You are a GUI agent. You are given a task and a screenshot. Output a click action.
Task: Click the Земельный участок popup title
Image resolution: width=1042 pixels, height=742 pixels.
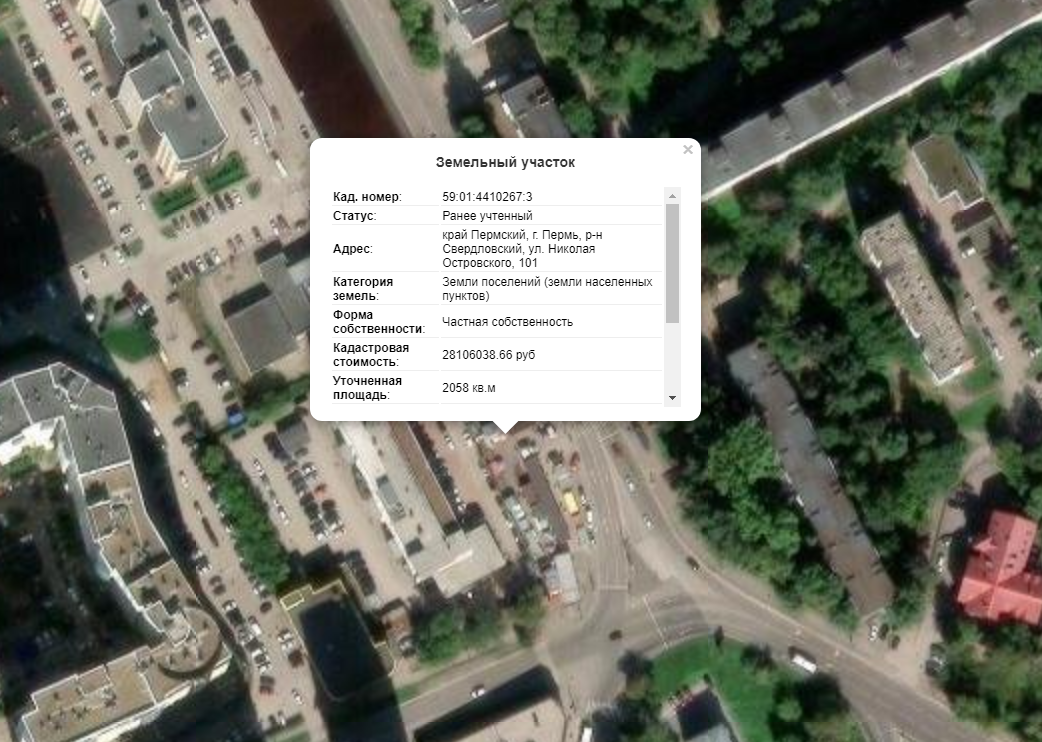(x=505, y=162)
